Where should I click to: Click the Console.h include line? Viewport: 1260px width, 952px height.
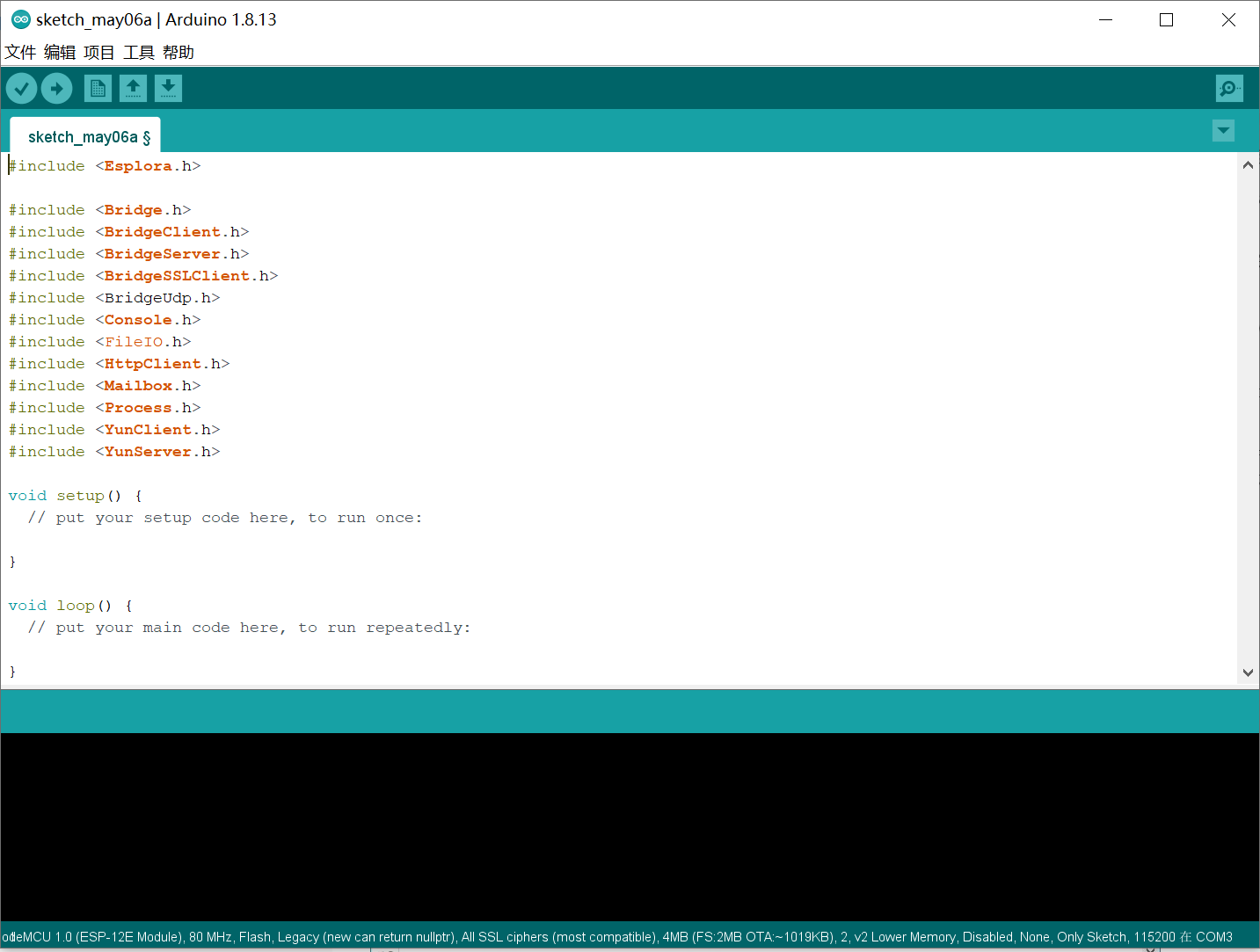105,320
